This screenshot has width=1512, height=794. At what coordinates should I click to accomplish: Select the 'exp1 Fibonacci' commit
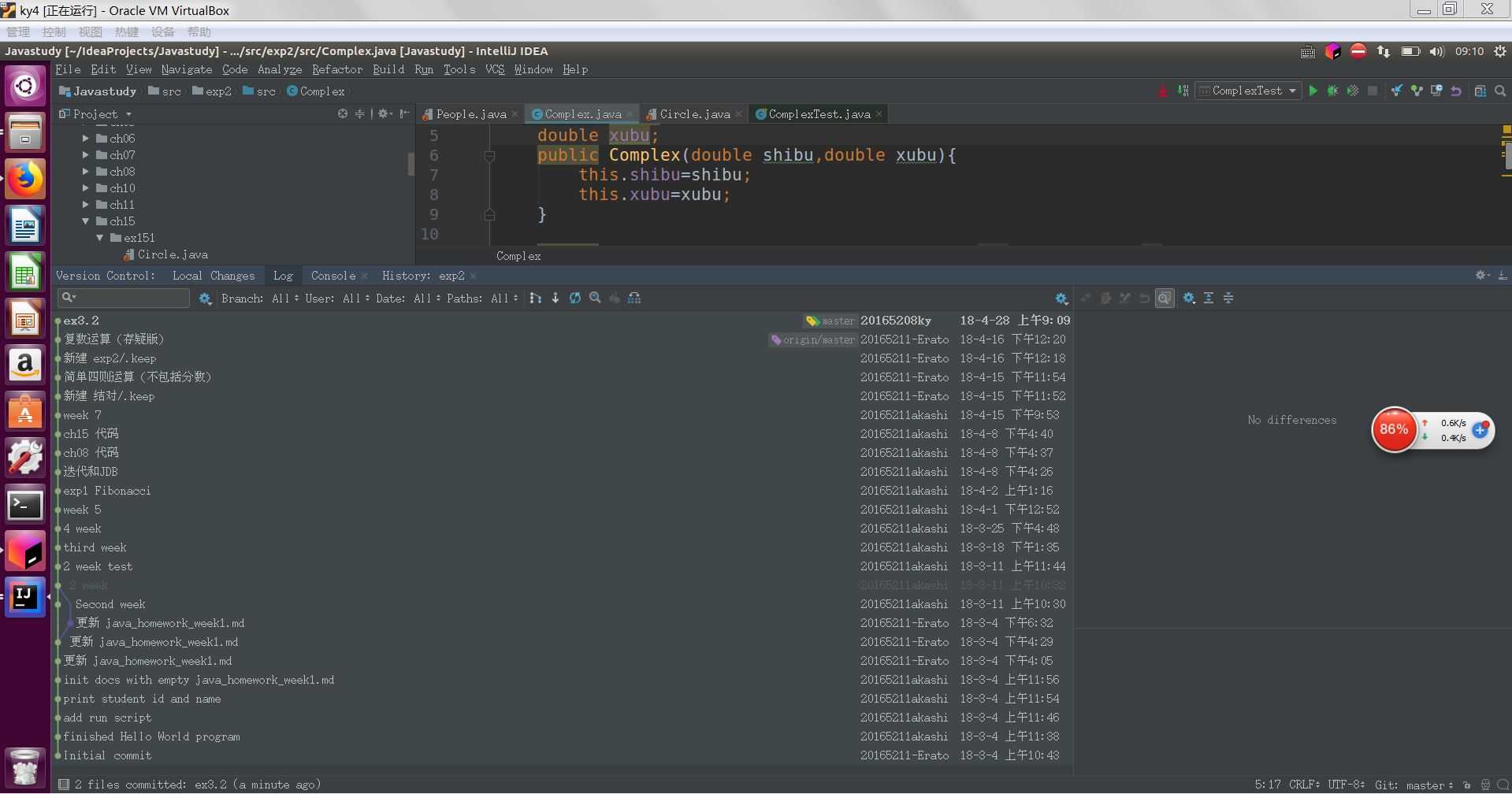click(x=563, y=491)
